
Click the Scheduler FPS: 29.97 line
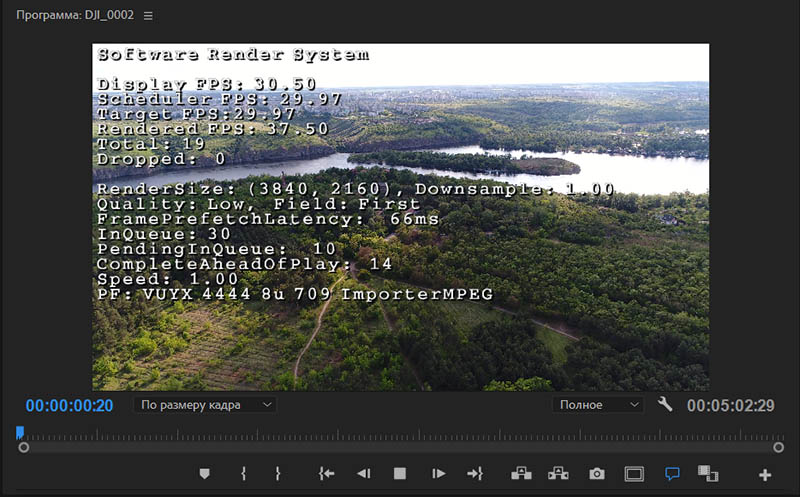219,99
